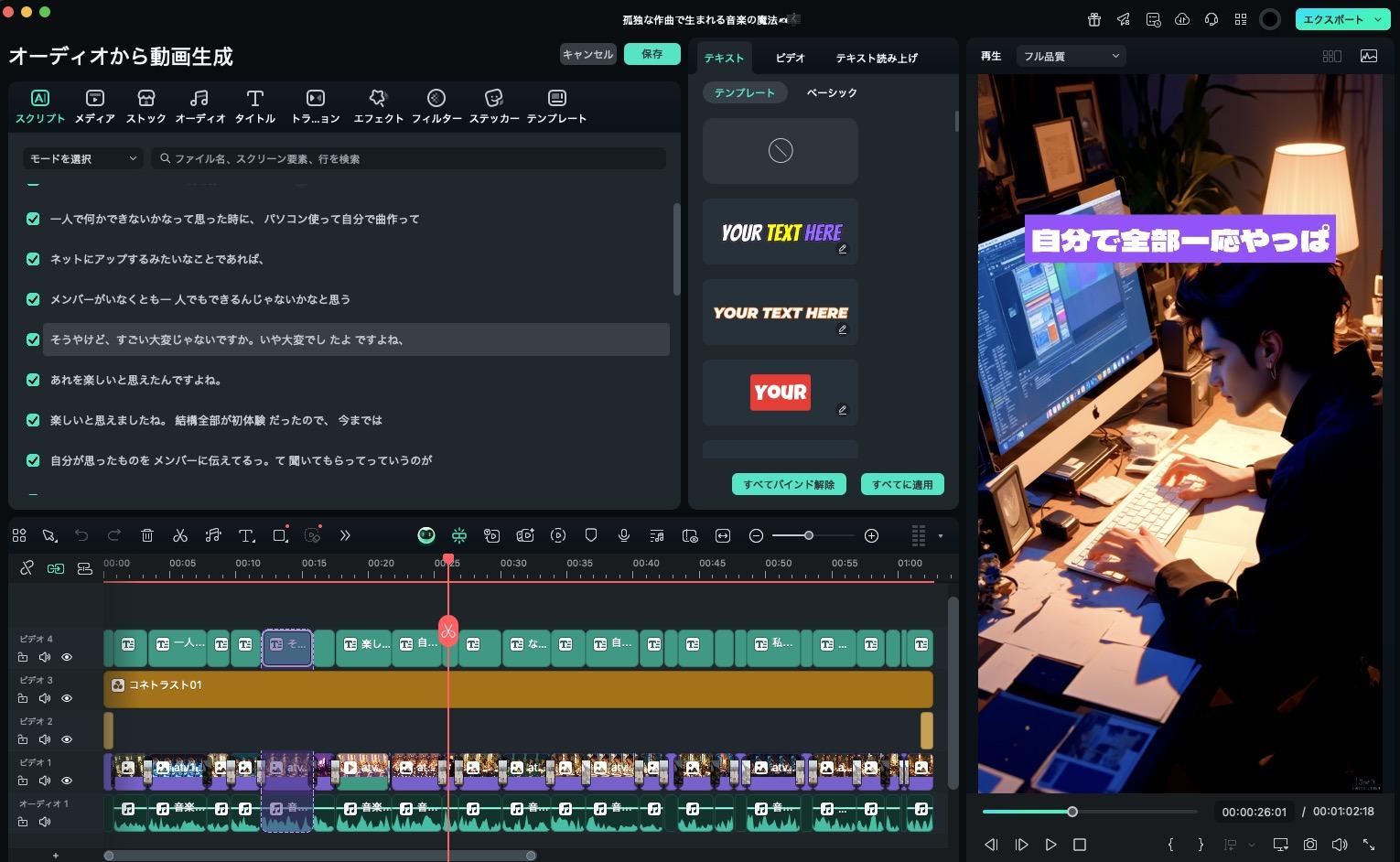The height and width of the screenshot is (862, 1400).
Task: Click the zoom-in plus icon on timeline
Action: pyautogui.click(x=871, y=535)
